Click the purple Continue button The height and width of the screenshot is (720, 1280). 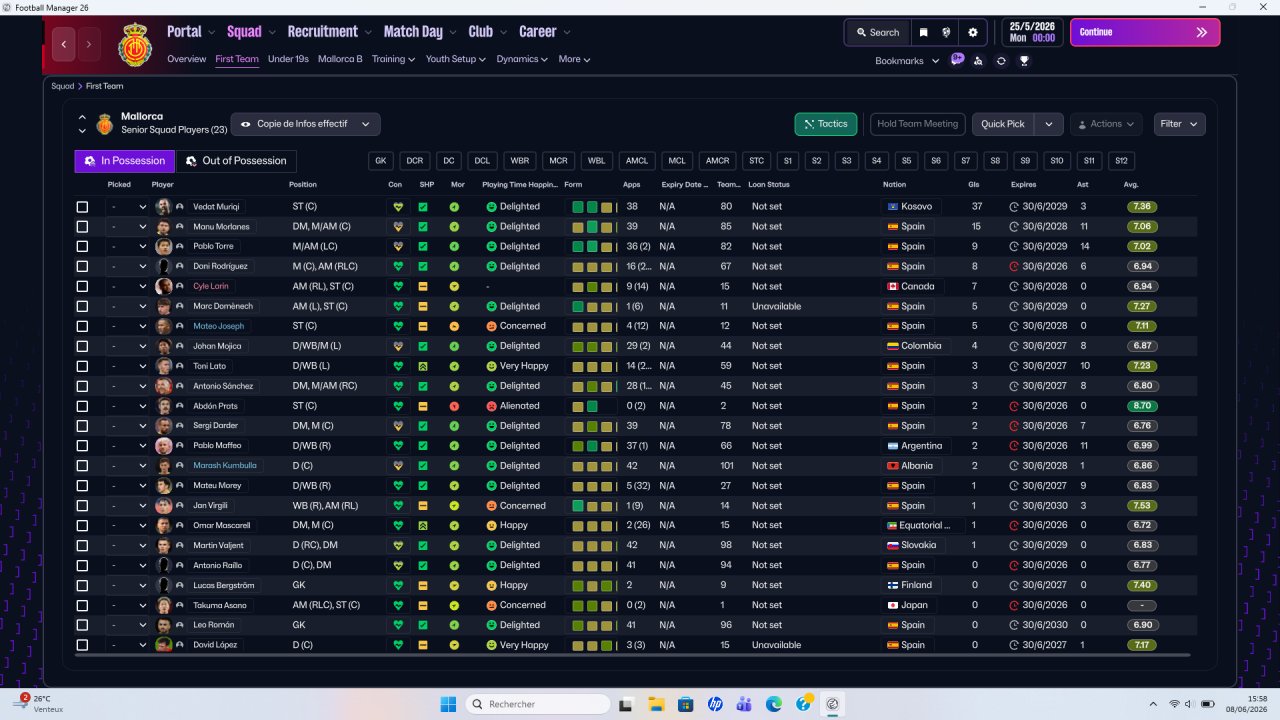(x=1145, y=32)
